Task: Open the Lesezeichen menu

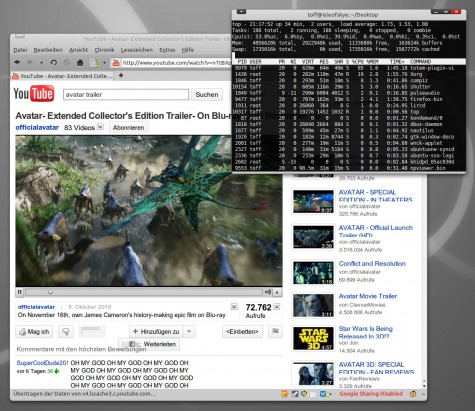Action: click(137, 50)
